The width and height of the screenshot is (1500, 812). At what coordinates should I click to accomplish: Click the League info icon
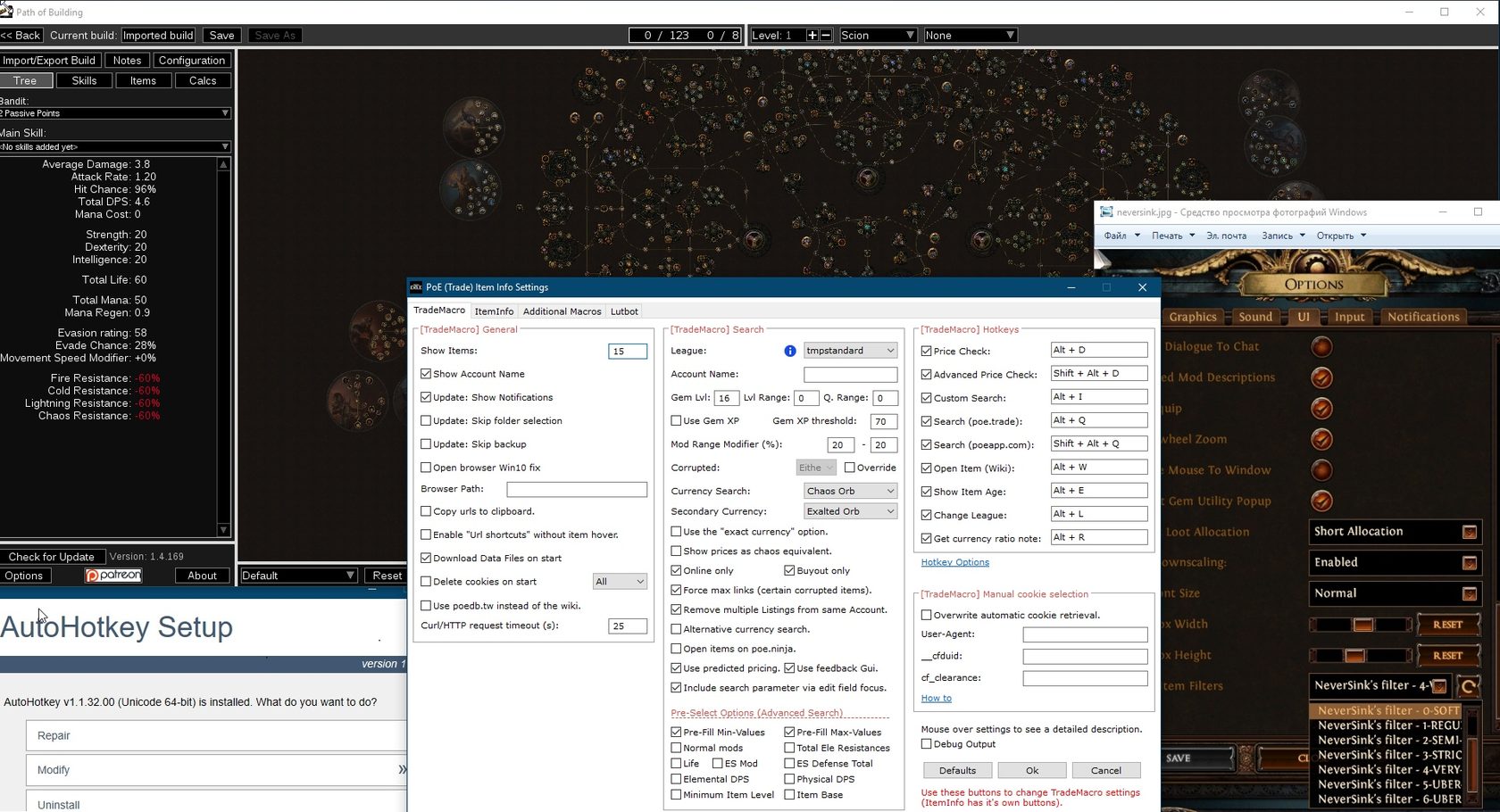point(789,351)
